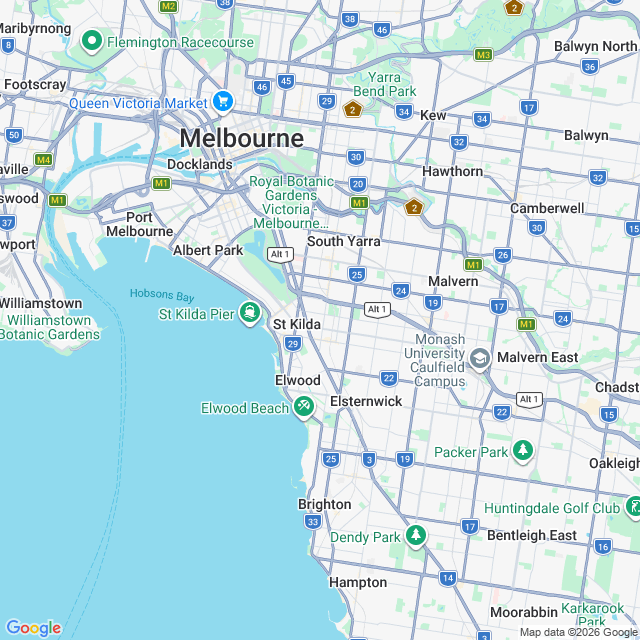Click the Albert Park label

pos(208,250)
